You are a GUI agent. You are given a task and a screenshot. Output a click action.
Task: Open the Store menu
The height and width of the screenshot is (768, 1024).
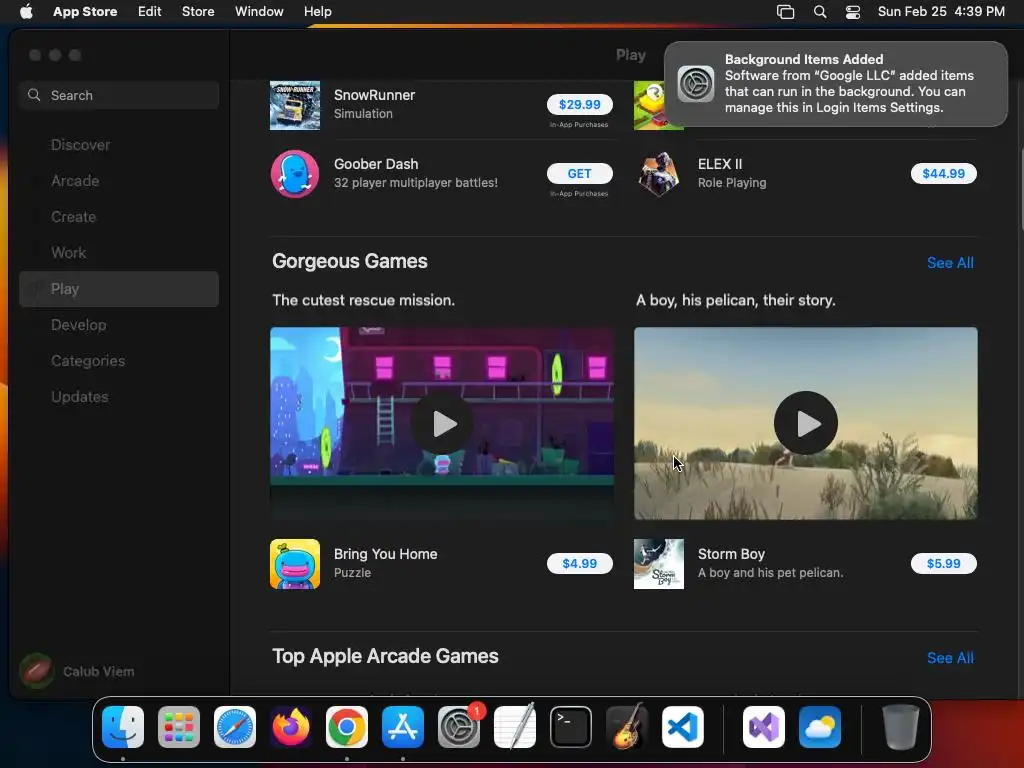(198, 12)
